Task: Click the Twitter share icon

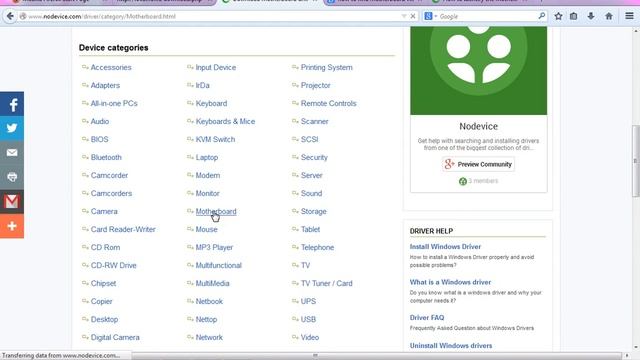Action: (x=12, y=128)
